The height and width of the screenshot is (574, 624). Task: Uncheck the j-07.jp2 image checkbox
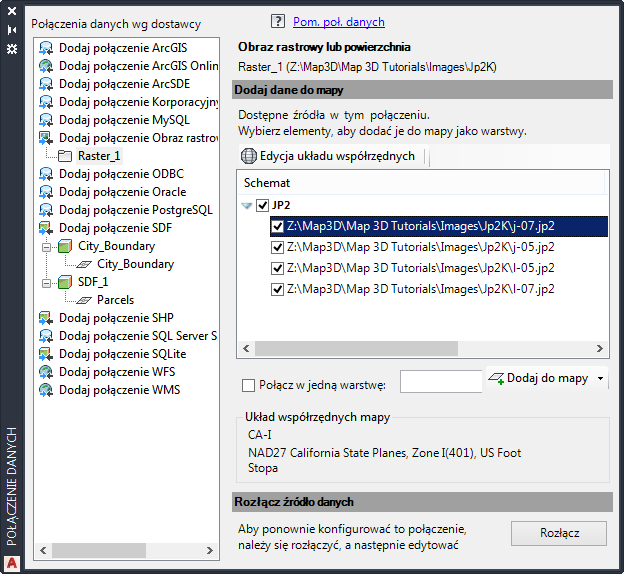click(277, 226)
